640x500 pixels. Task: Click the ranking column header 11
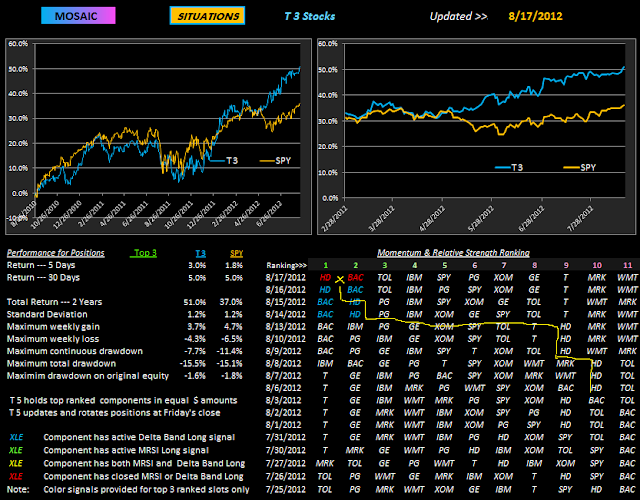[x=627, y=265]
